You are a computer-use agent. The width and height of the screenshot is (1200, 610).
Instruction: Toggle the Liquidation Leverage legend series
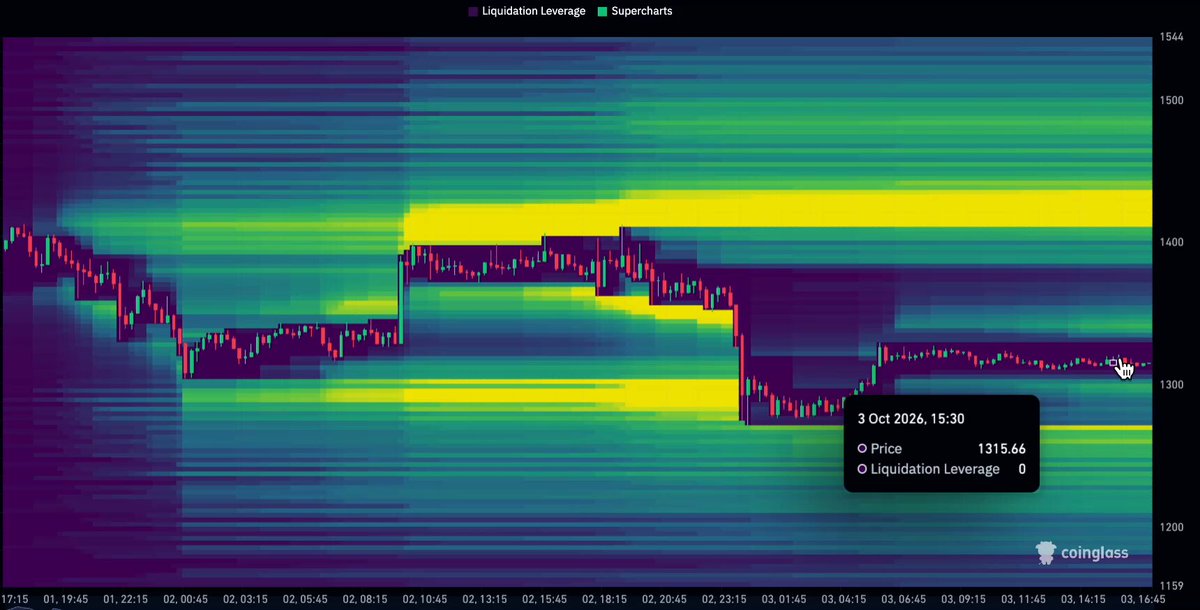(526, 11)
